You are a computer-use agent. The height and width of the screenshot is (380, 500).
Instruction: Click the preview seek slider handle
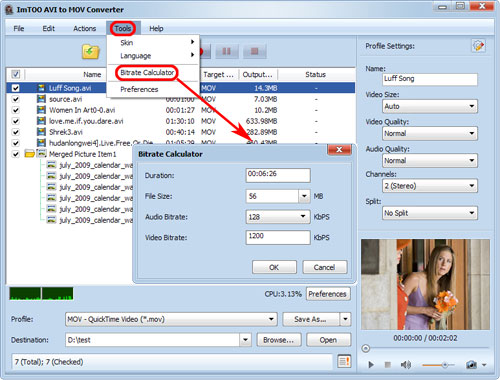[366, 349]
